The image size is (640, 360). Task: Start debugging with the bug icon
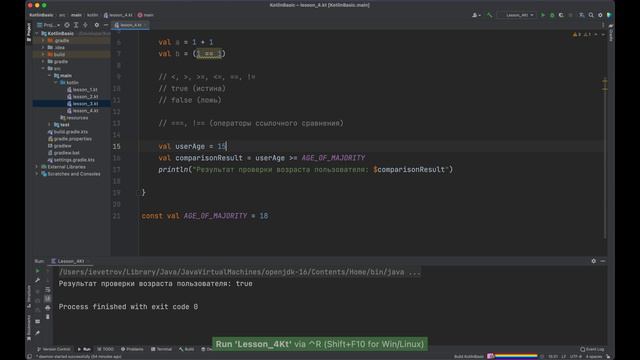coord(552,15)
